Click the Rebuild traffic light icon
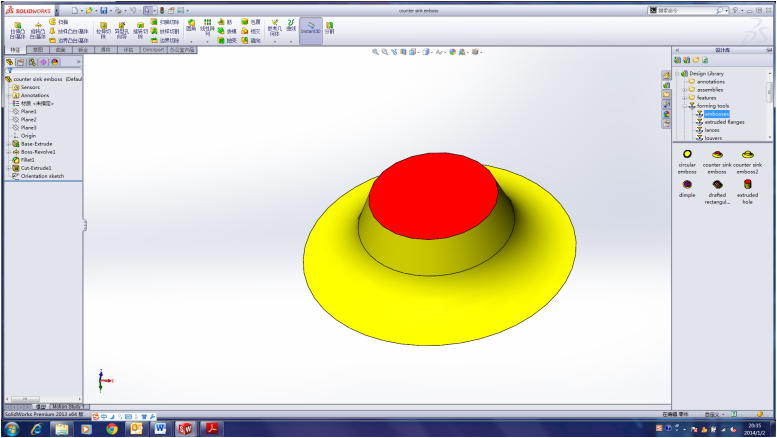 [162, 10]
